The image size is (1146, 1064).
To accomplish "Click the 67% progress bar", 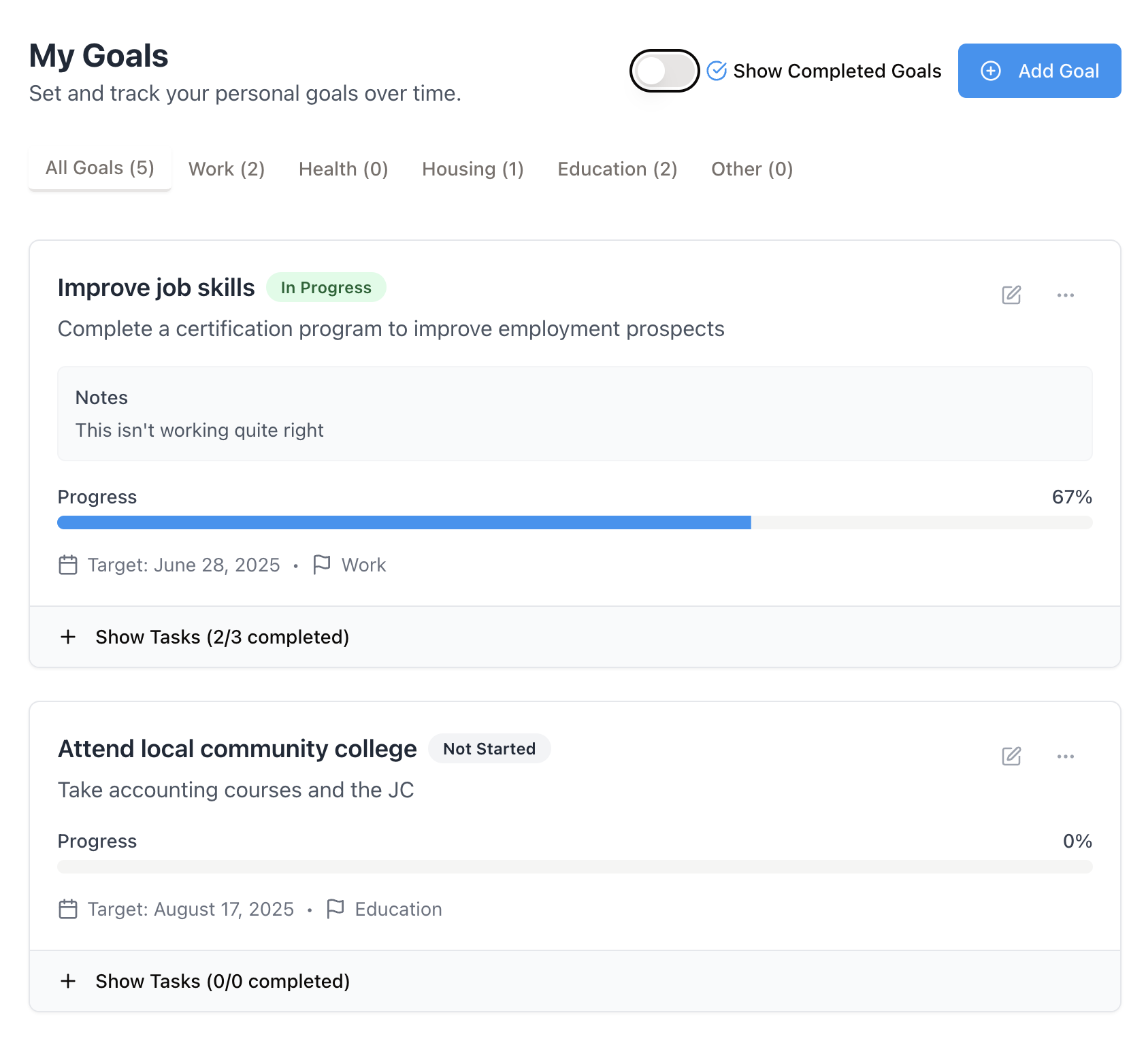I will pos(575,522).
